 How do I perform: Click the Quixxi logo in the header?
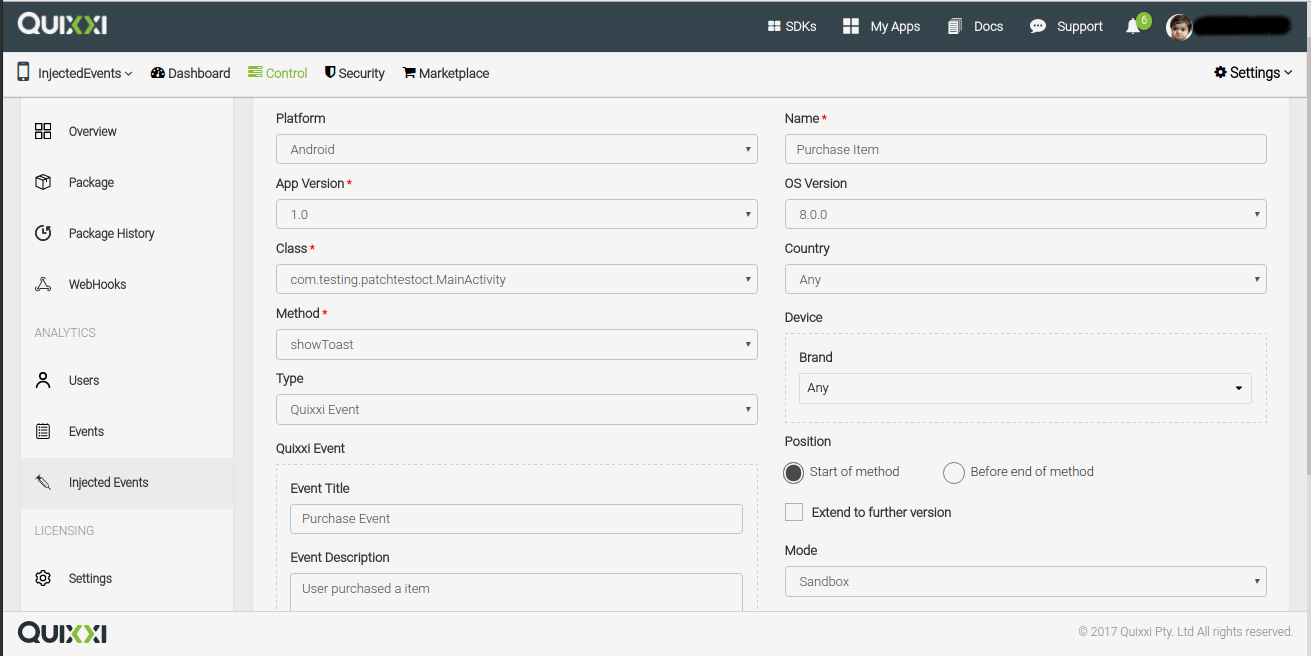tap(62, 25)
